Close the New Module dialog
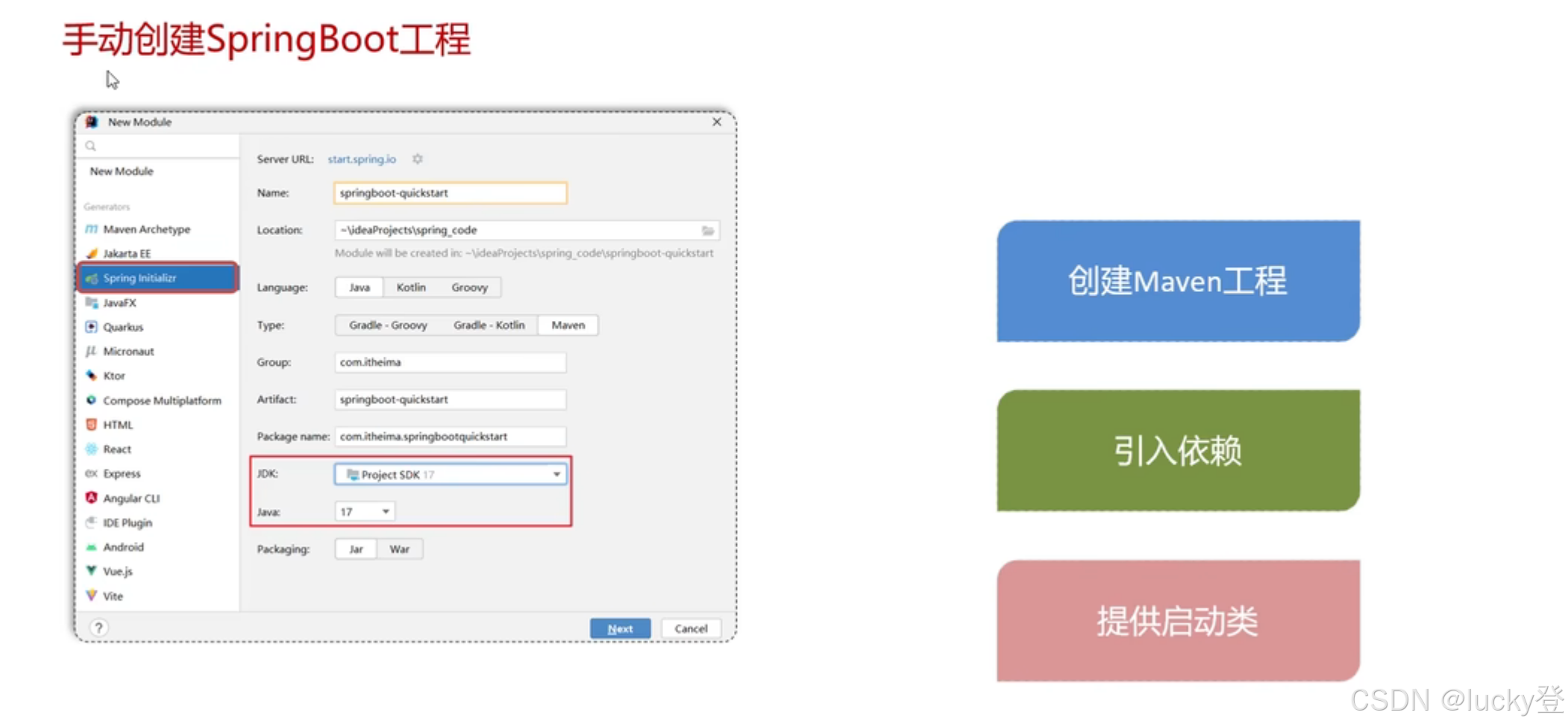 click(717, 122)
